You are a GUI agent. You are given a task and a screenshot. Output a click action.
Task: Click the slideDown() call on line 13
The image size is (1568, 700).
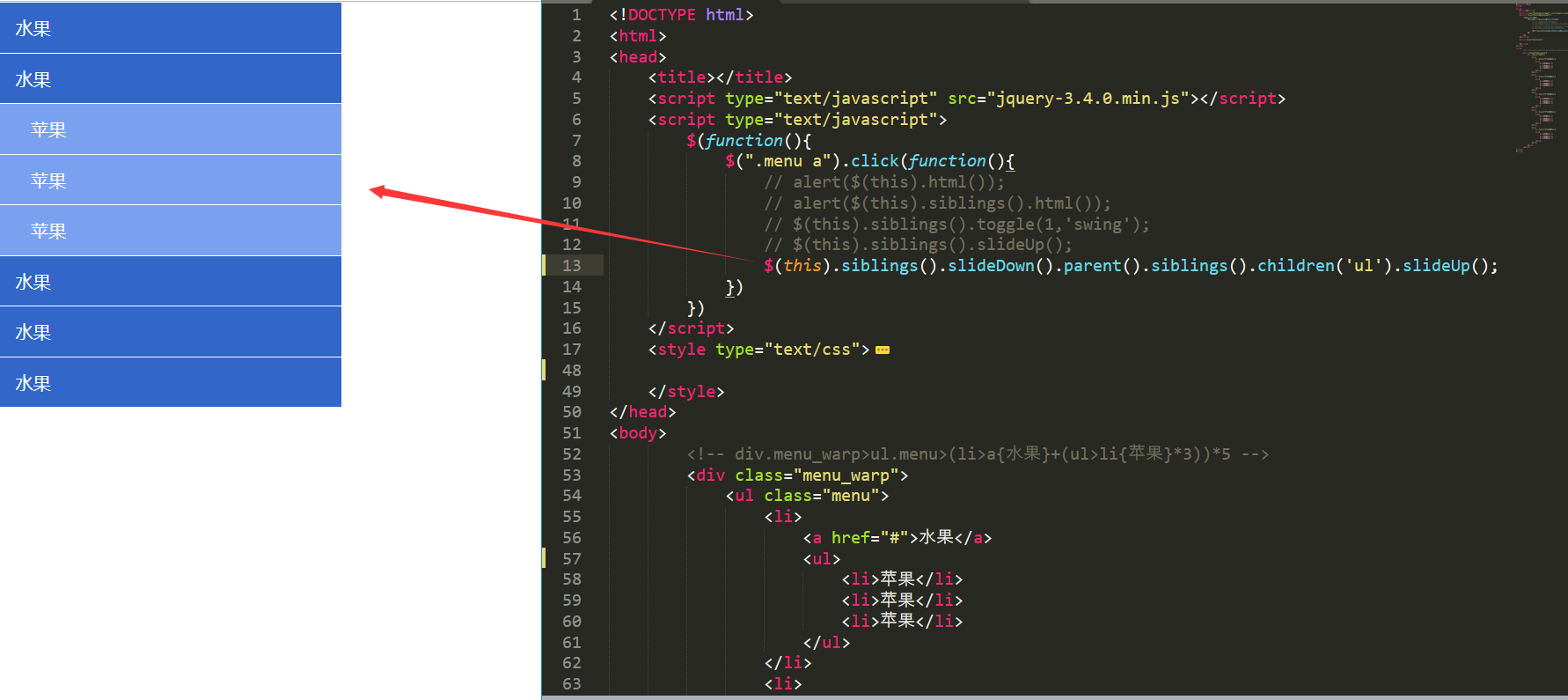(x=1000, y=266)
